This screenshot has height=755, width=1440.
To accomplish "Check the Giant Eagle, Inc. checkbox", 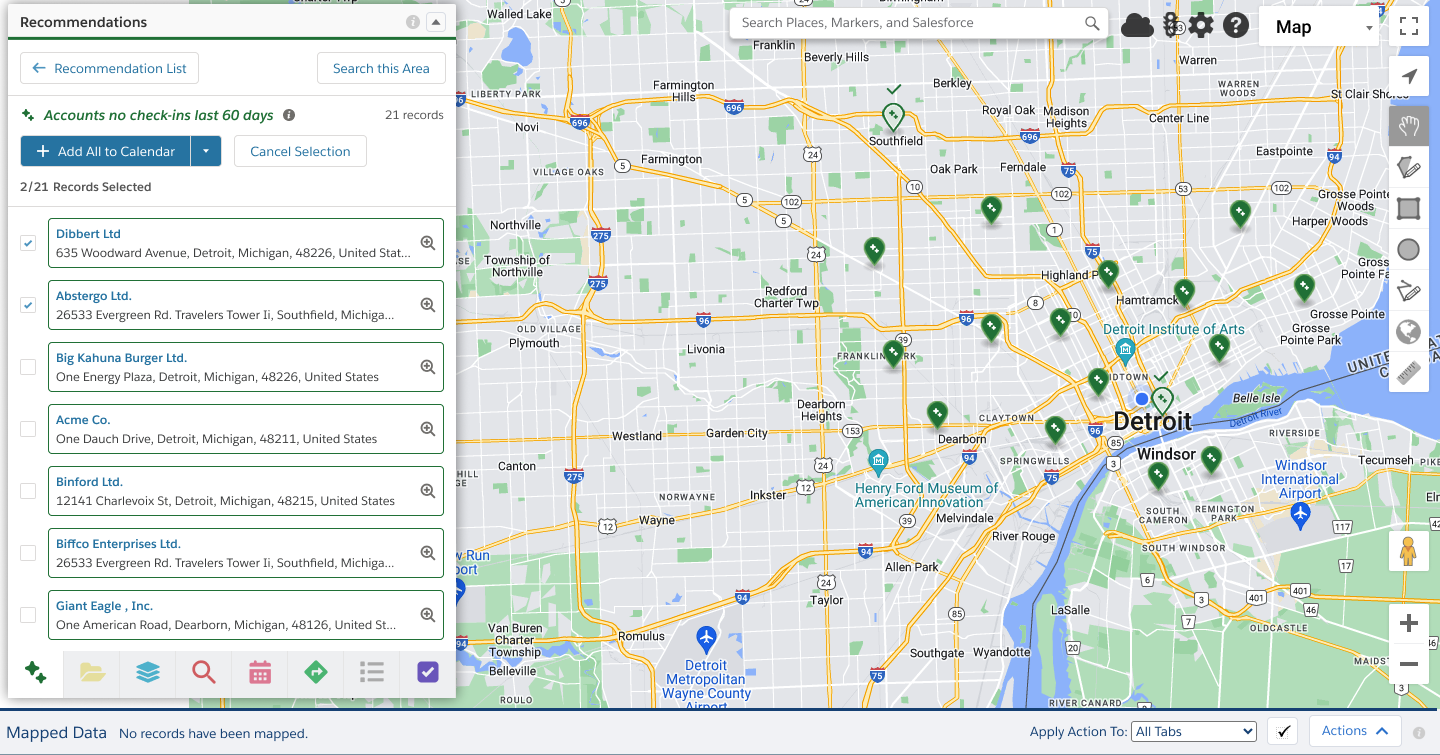I will (28, 615).
